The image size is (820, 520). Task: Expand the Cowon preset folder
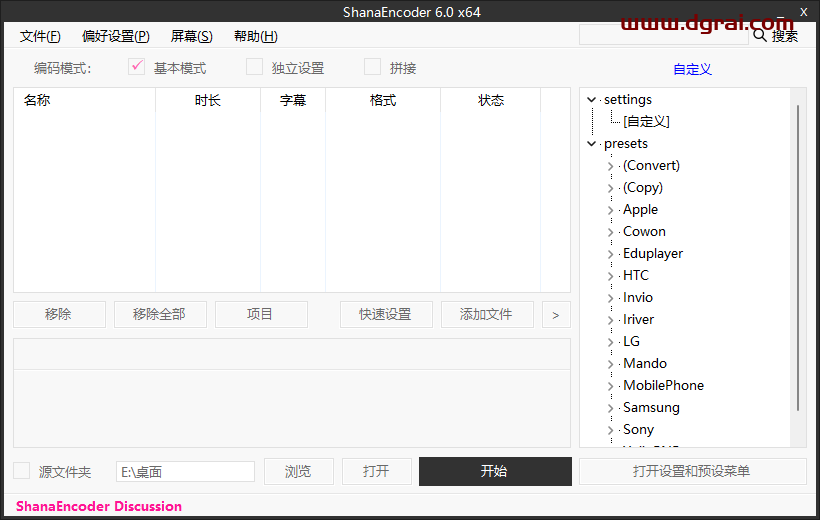[610, 232]
